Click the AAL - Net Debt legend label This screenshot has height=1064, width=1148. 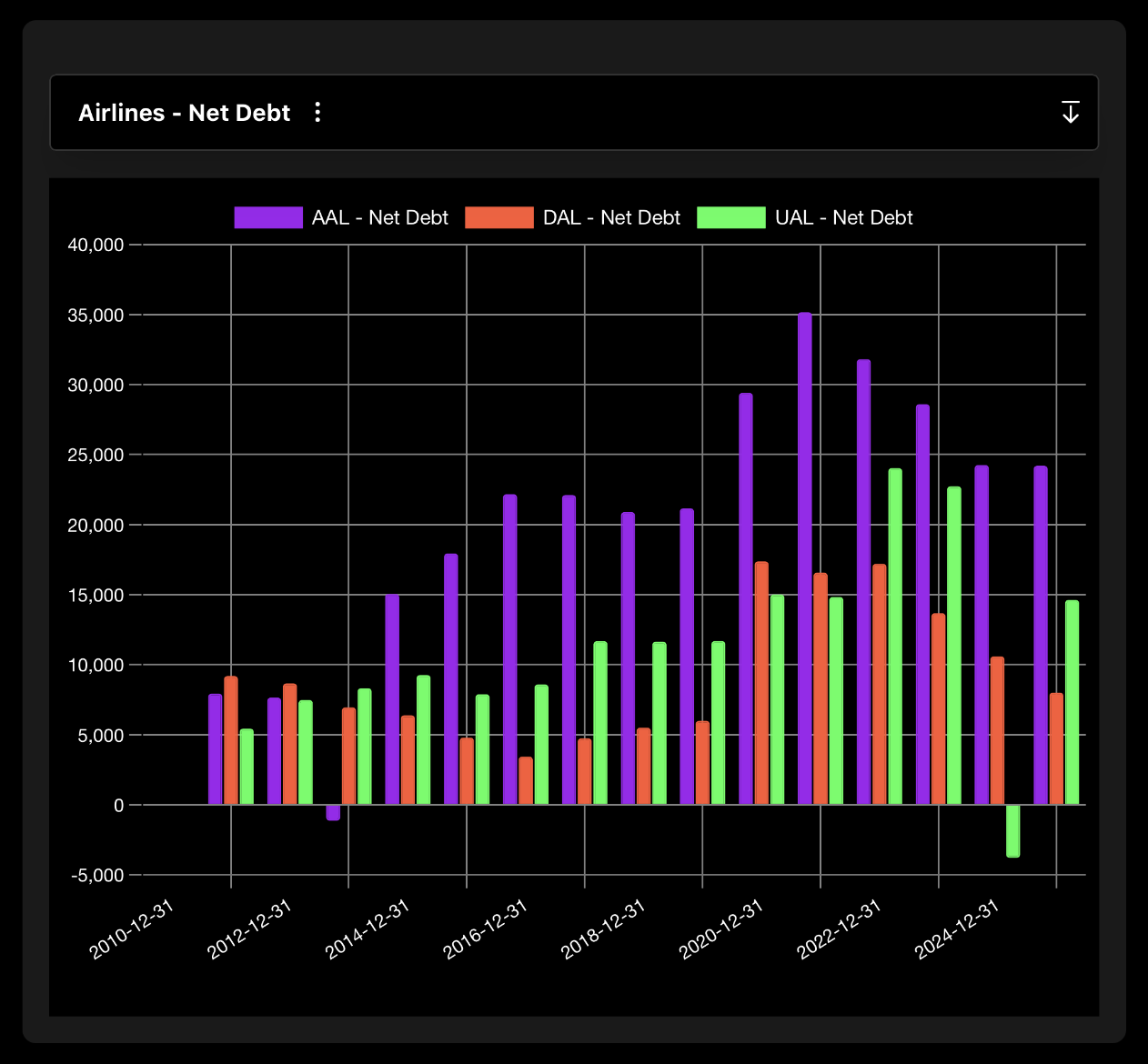pos(380,217)
